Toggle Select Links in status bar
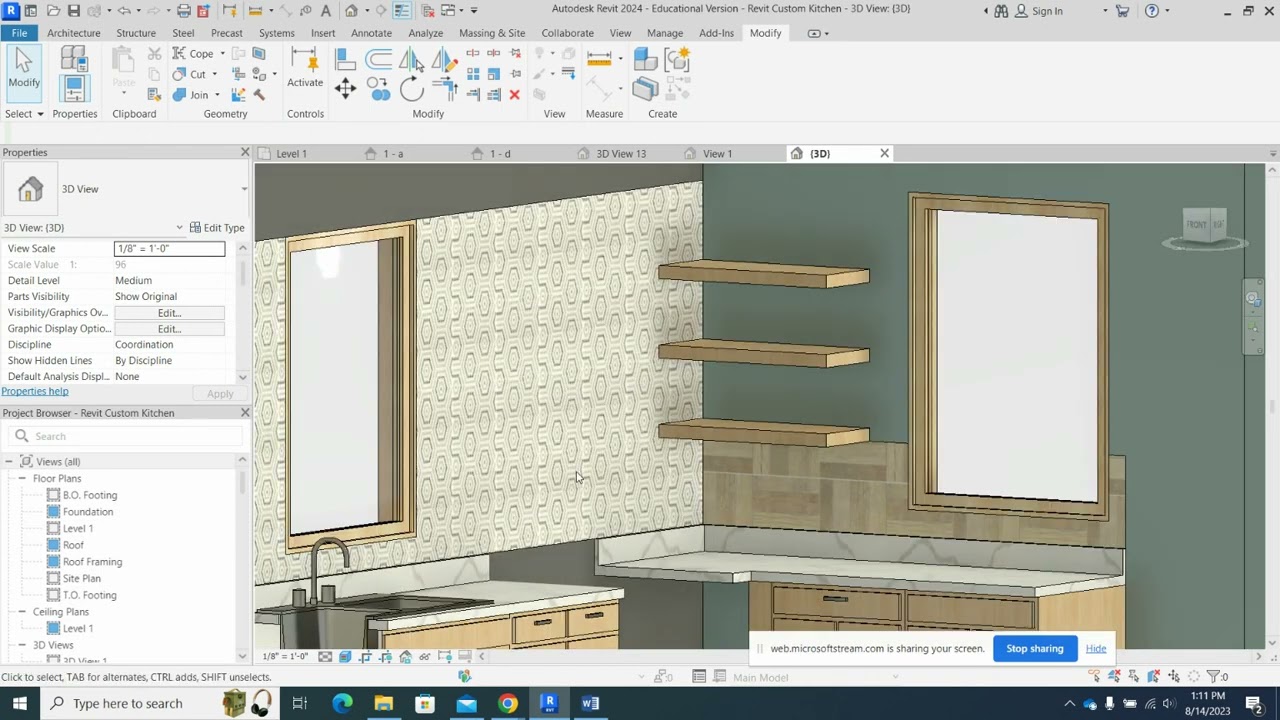This screenshot has height=720, width=1280. pyautogui.click(x=1093, y=677)
